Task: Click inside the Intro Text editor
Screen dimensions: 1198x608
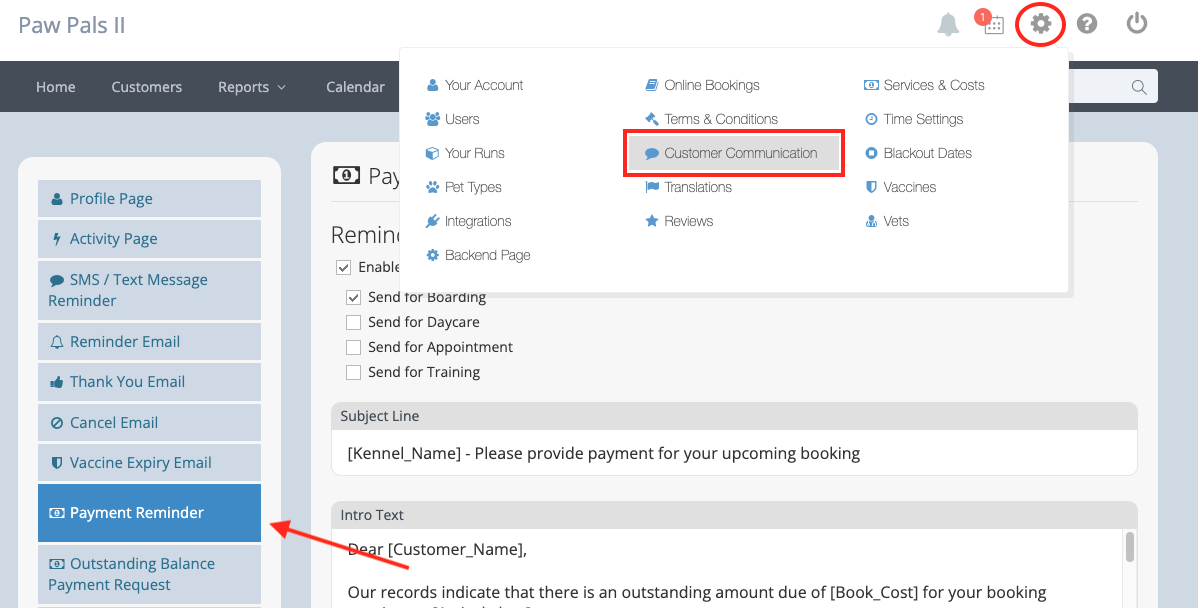Action: click(x=728, y=568)
